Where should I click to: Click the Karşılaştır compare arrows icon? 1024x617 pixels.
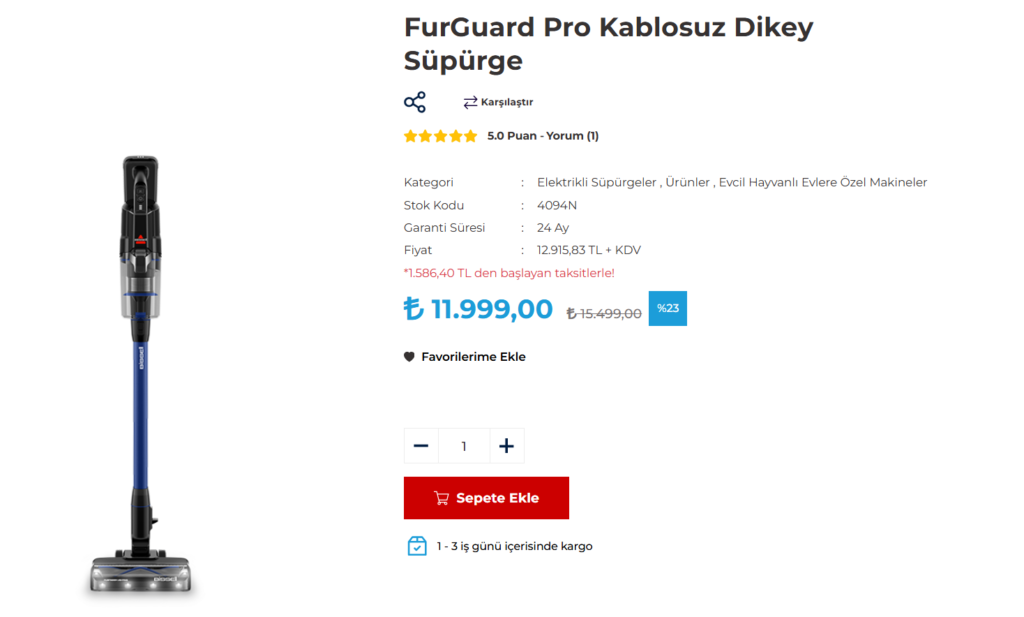(x=470, y=102)
